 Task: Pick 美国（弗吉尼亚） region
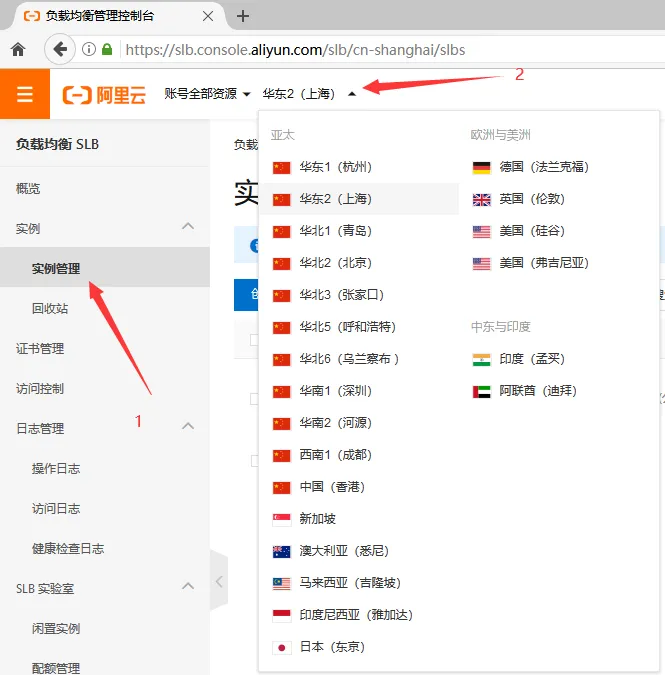tap(559, 263)
